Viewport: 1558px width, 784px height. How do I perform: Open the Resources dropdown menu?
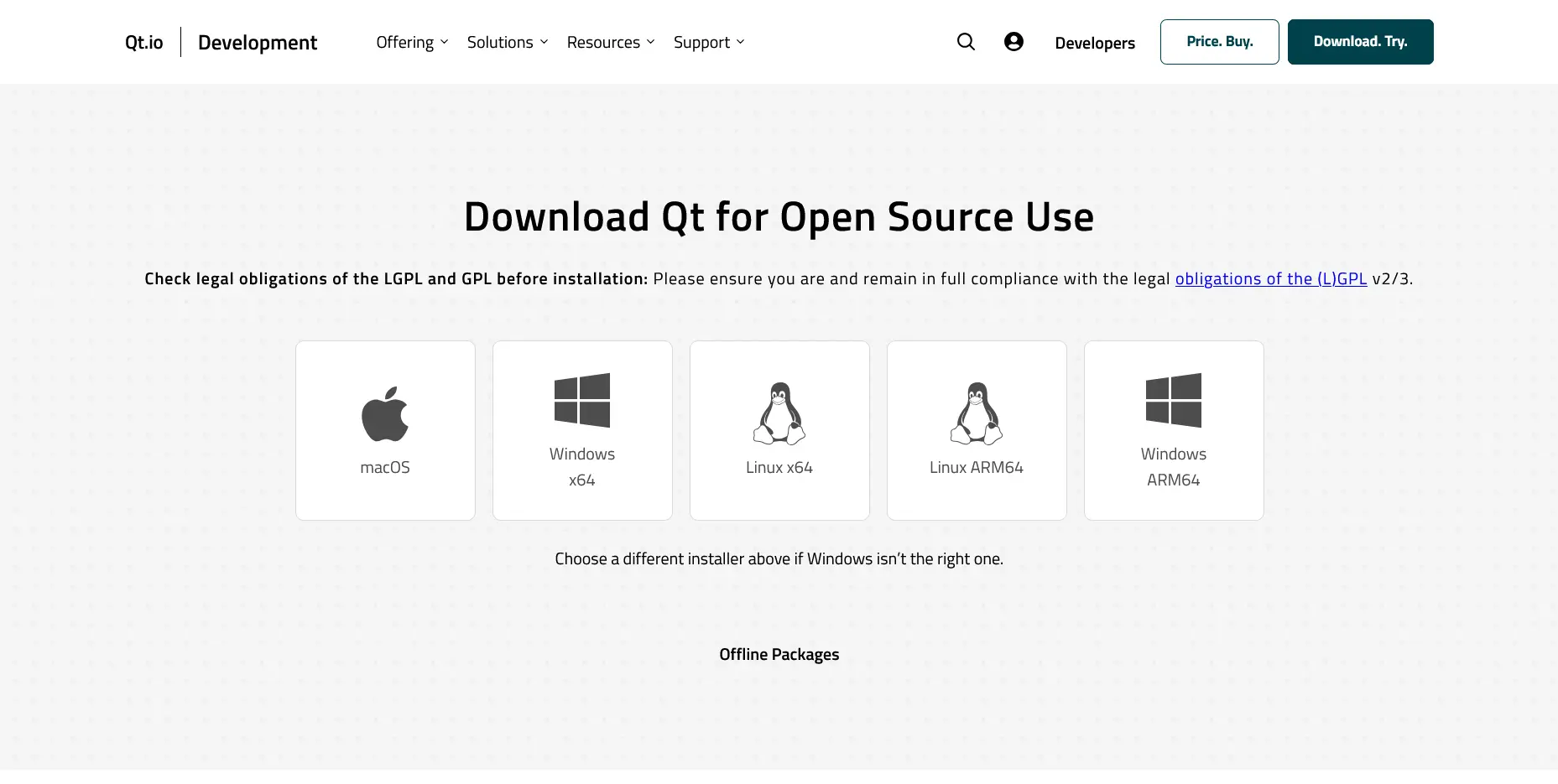point(611,42)
